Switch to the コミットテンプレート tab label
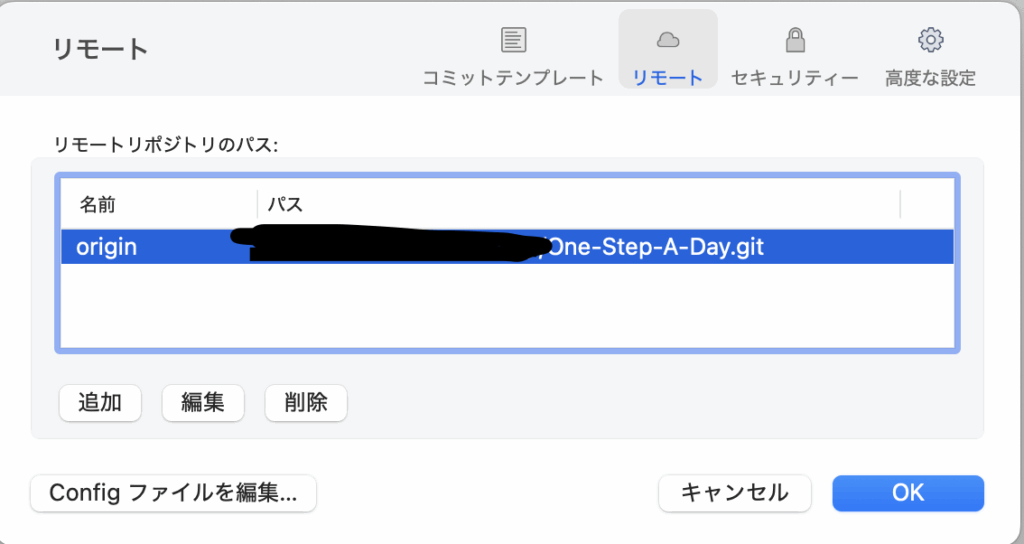This screenshot has width=1024, height=544. [513, 78]
